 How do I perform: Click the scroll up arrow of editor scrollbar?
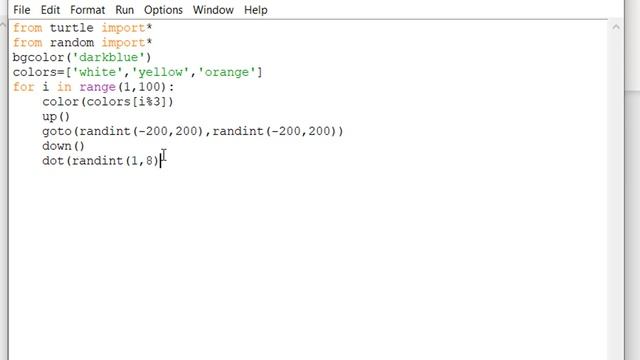click(616, 28)
